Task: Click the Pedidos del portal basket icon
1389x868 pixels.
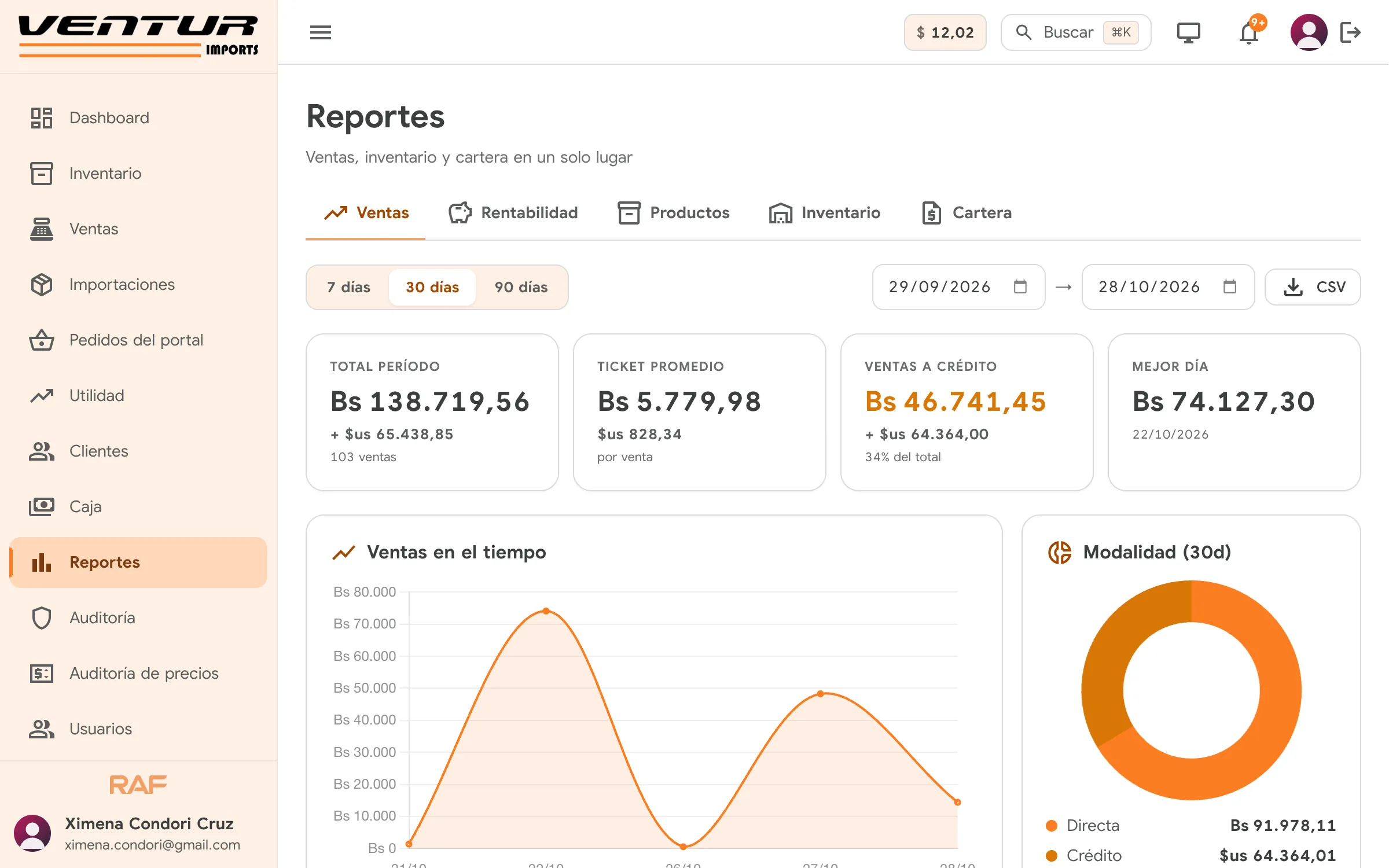Action: [x=42, y=340]
